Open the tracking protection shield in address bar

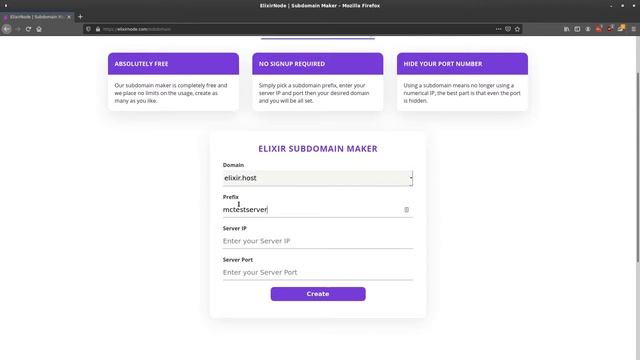pyautogui.click(x=89, y=29)
